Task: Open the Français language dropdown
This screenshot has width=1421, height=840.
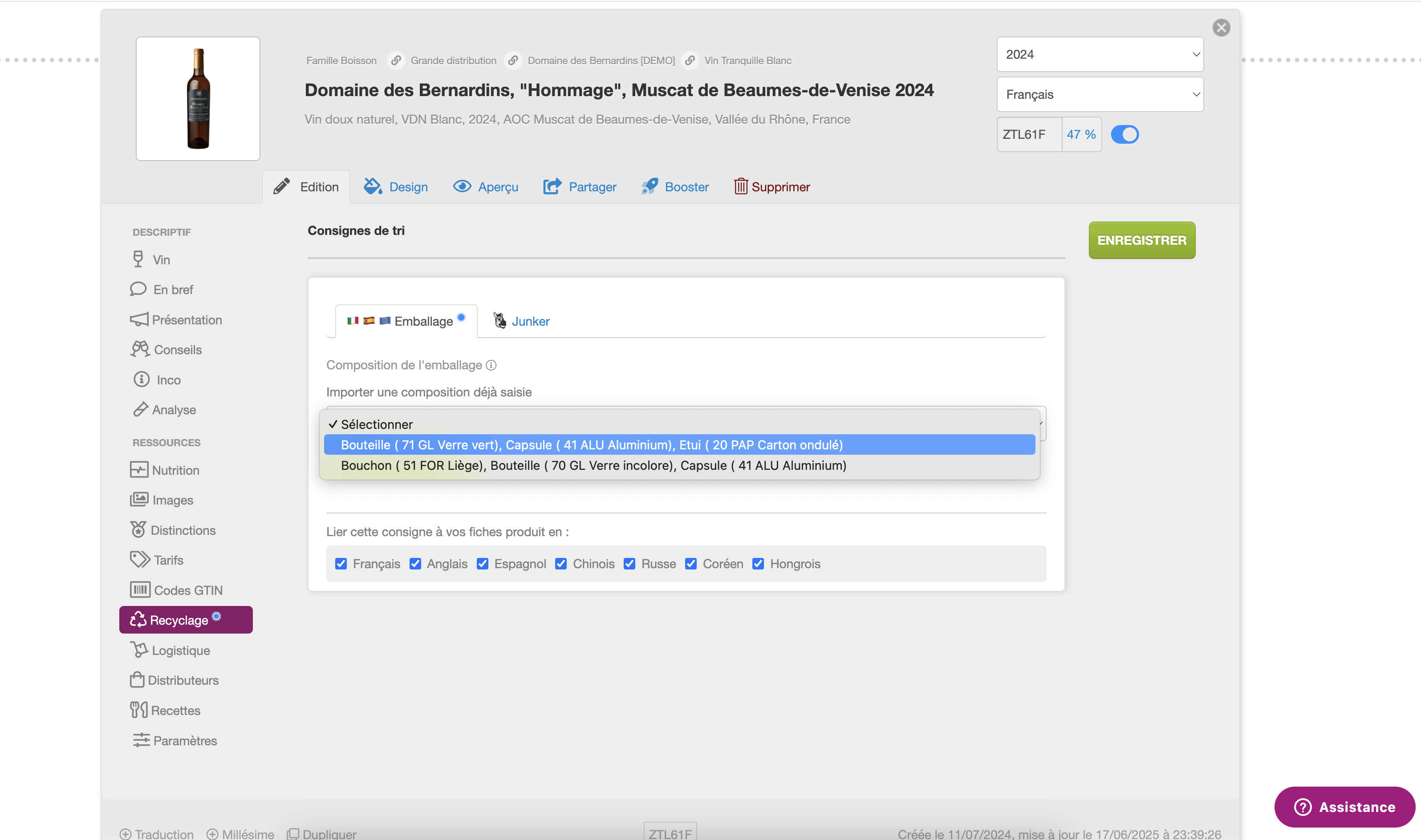Action: 1100,94
